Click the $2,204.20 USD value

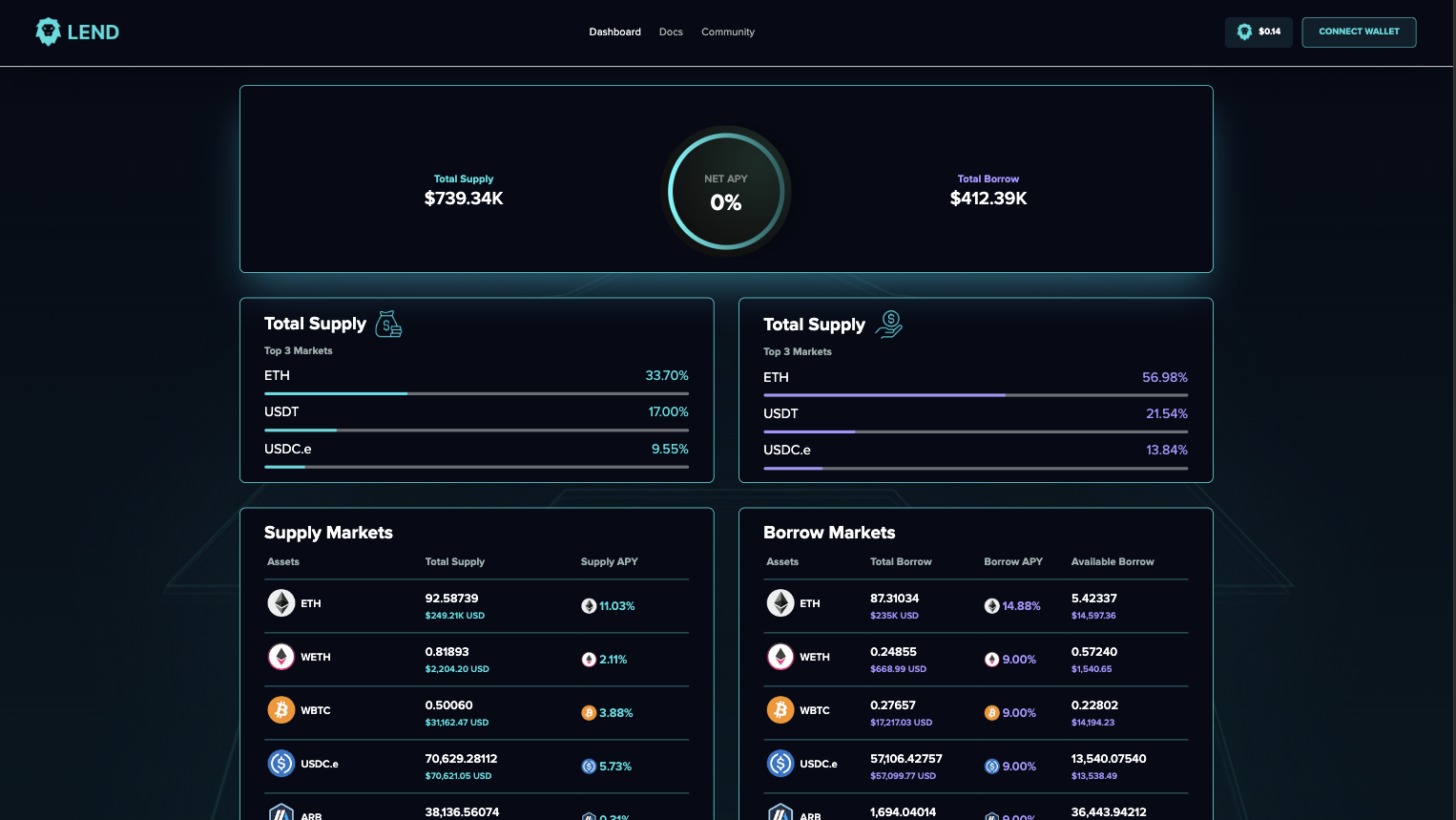click(x=457, y=669)
